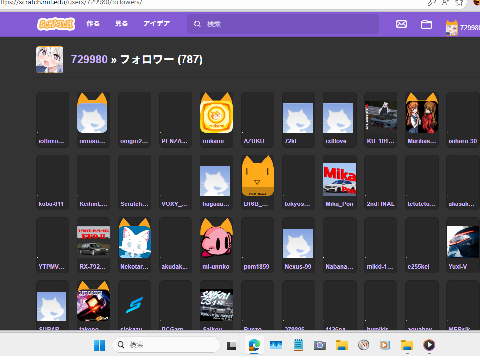Open the akudak... username link
480x360 pixels.
tap(175, 266)
